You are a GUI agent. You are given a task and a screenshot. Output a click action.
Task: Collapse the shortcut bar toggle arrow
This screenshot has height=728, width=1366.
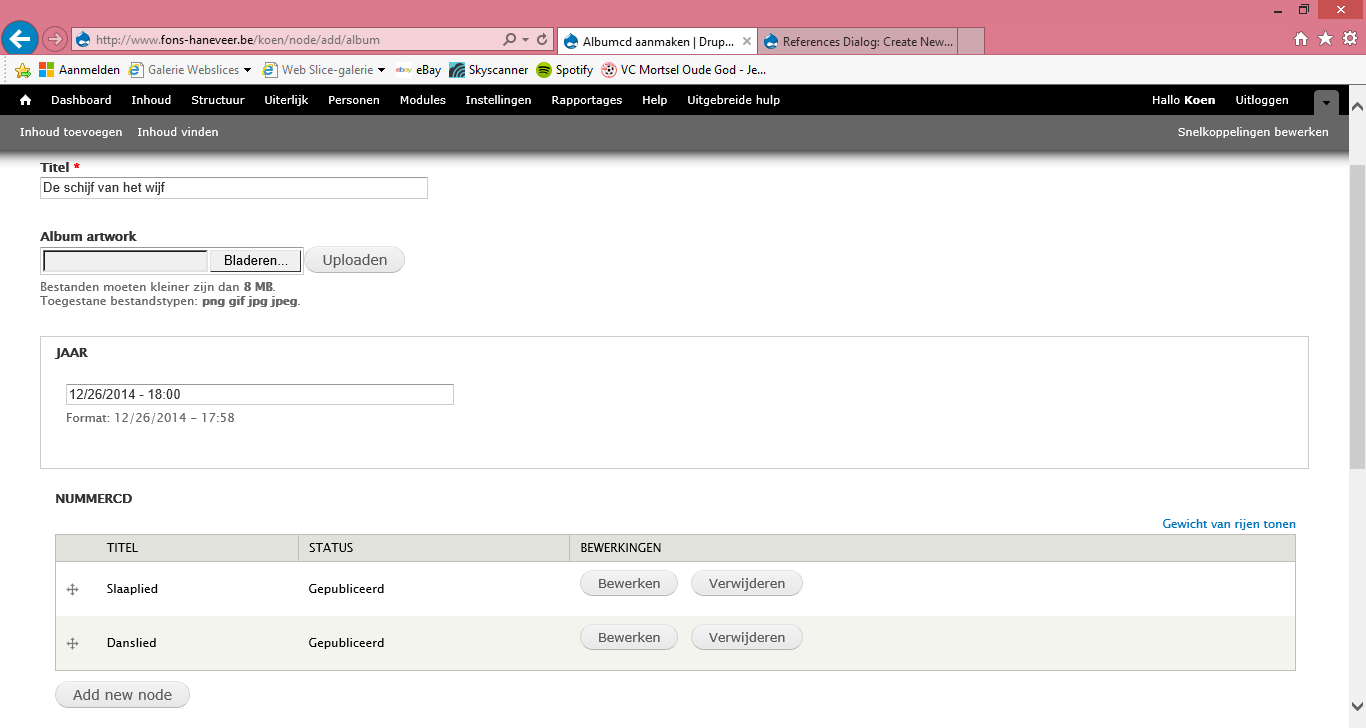(x=1326, y=102)
